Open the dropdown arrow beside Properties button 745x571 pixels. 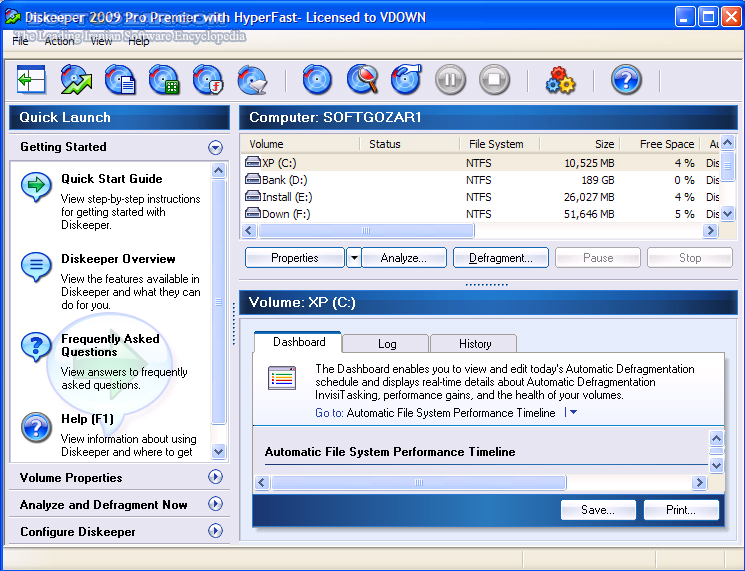(354, 258)
